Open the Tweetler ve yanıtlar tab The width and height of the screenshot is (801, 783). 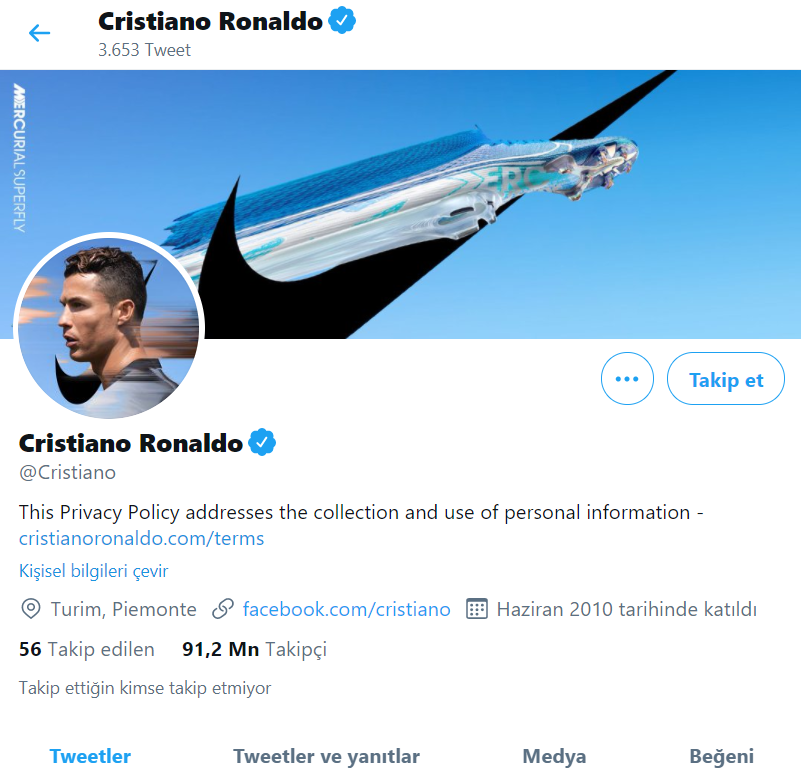click(x=326, y=756)
